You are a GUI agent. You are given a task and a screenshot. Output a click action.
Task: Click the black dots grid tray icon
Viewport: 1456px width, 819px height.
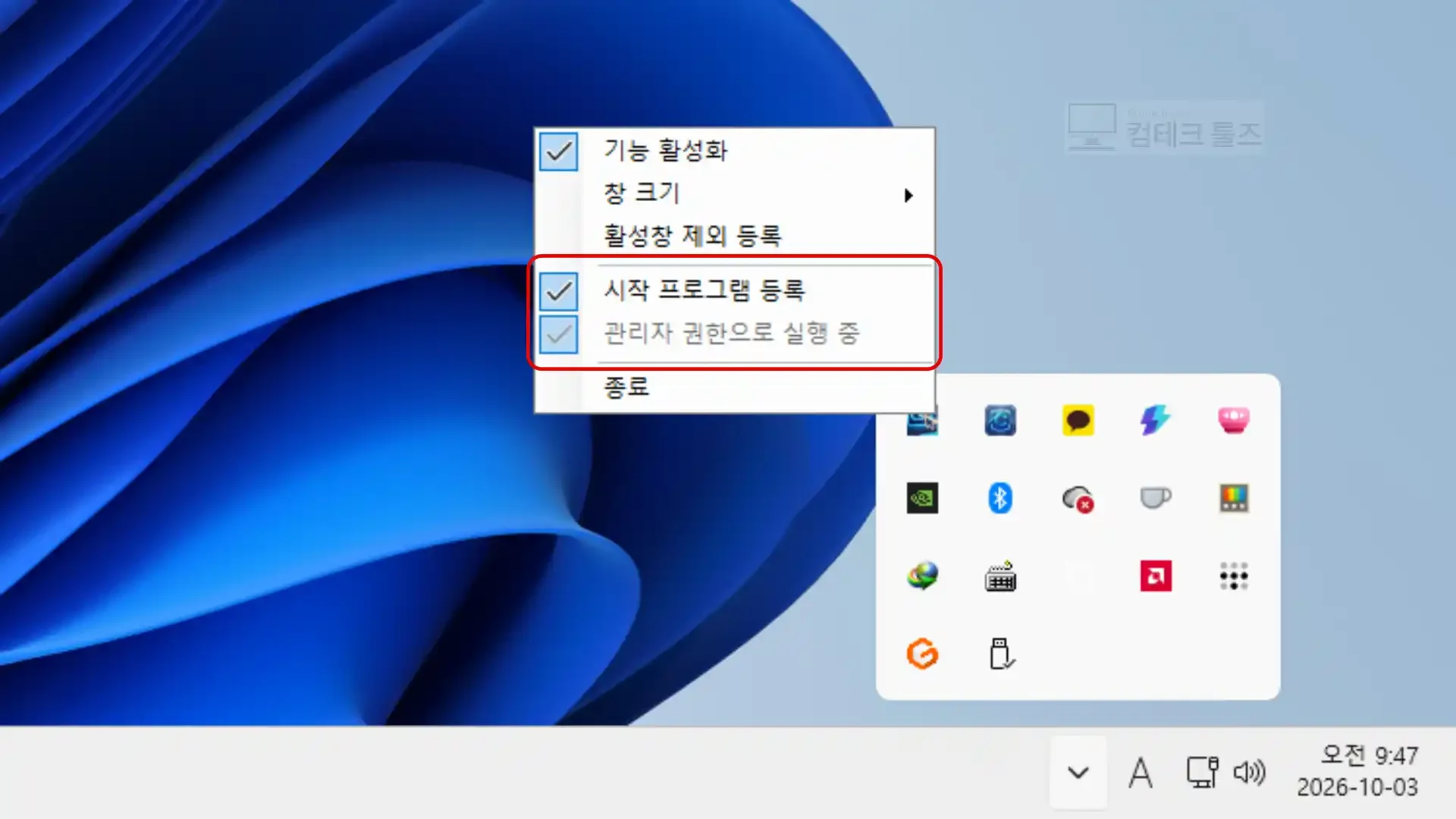1234,576
